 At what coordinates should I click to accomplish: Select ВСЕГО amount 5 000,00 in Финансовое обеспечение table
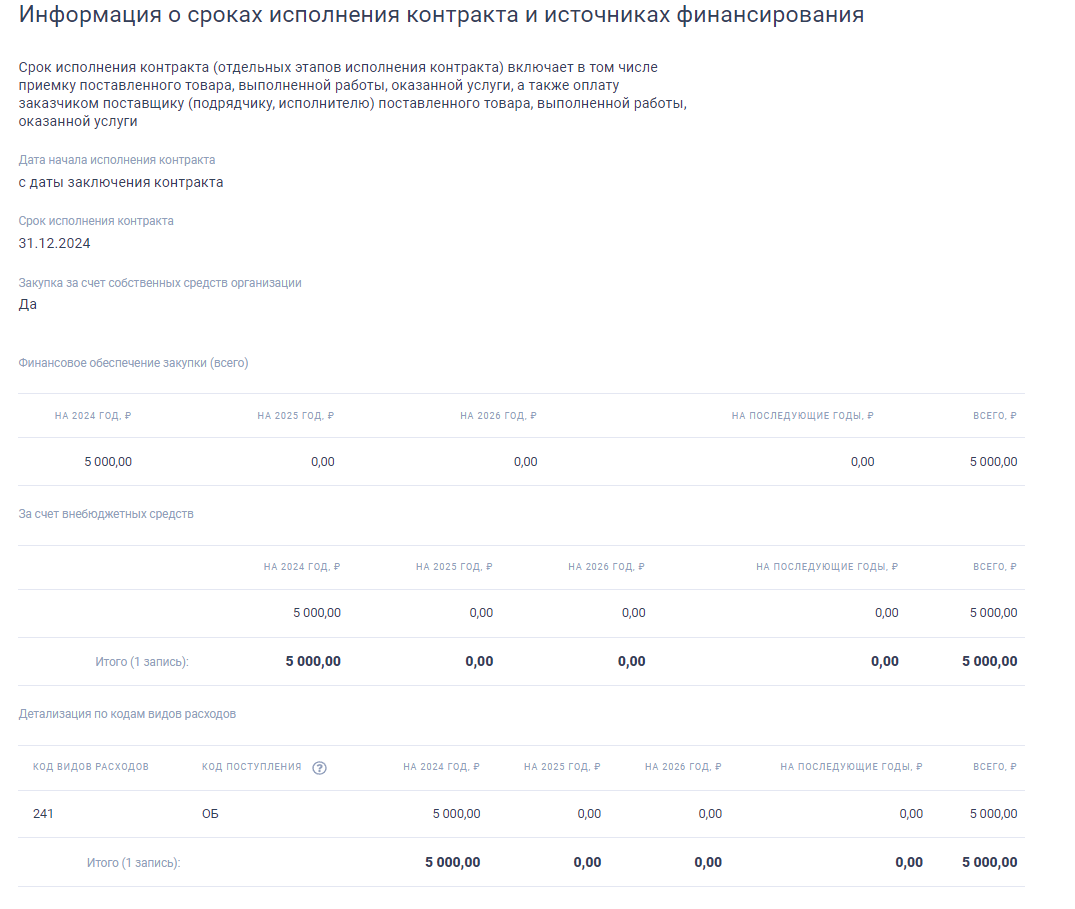993,462
